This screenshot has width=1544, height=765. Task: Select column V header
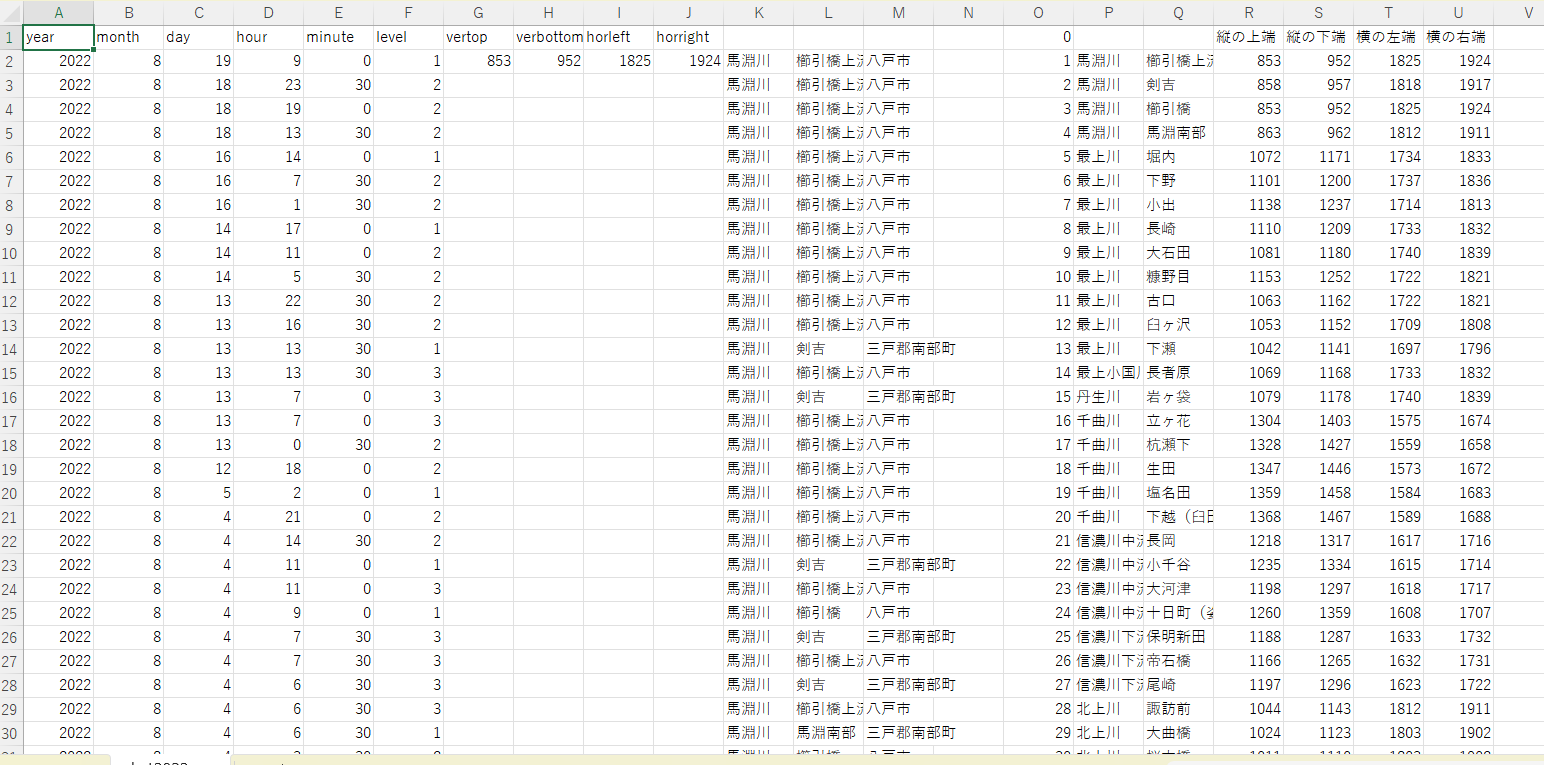(x=1528, y=12)
